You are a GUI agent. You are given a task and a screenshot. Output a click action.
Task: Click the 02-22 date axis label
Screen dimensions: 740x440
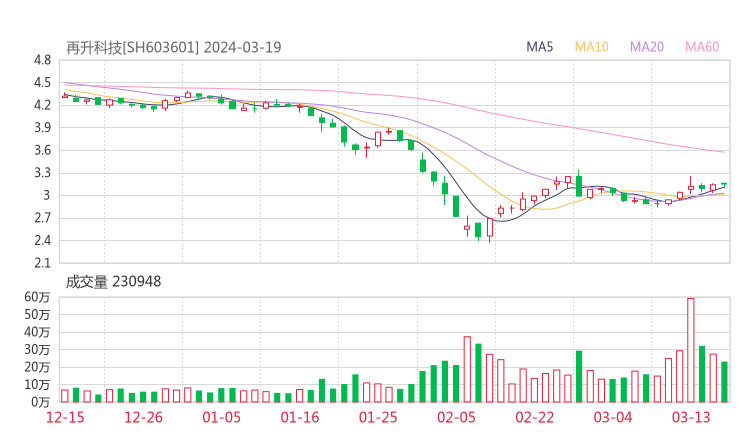click(x=535, y=417)
